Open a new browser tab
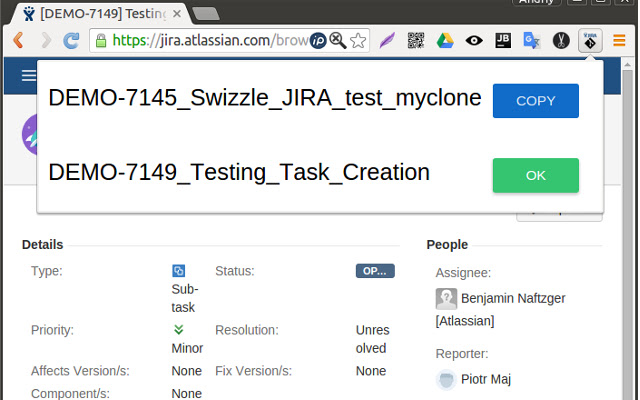 (x=206, y=13)
